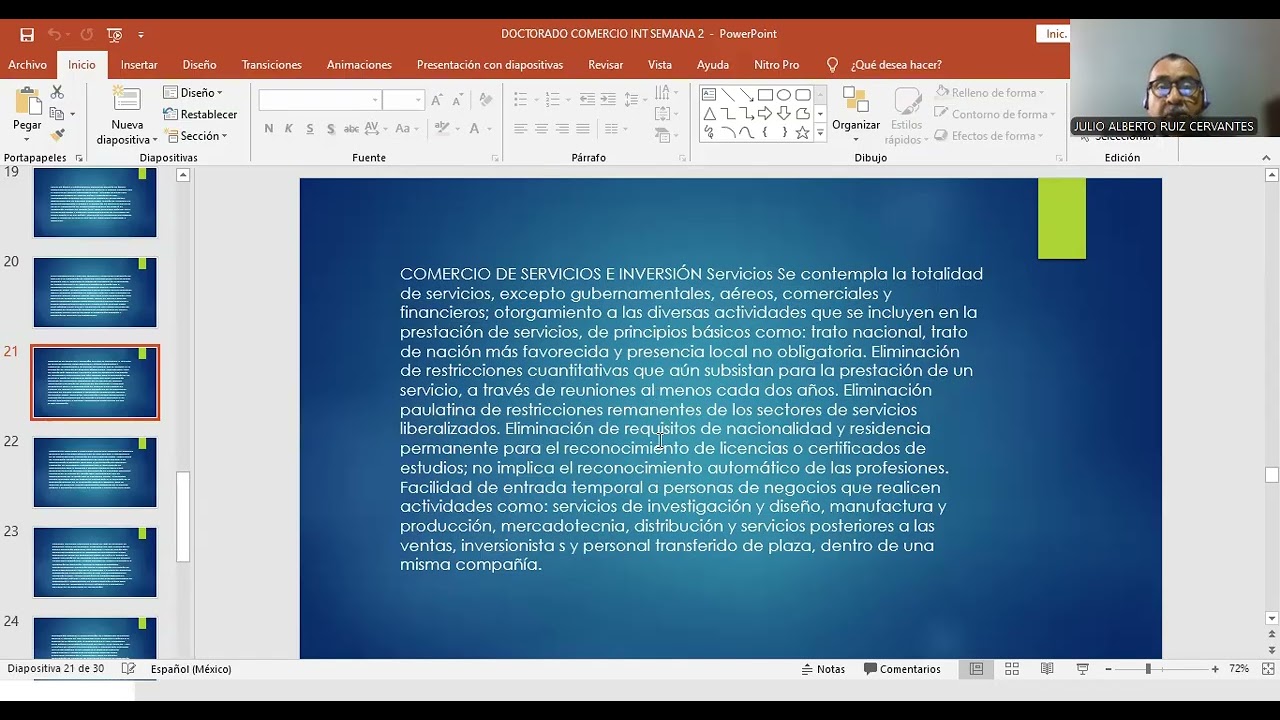Select slide 20 thumbnail

(x=95, y=292)
